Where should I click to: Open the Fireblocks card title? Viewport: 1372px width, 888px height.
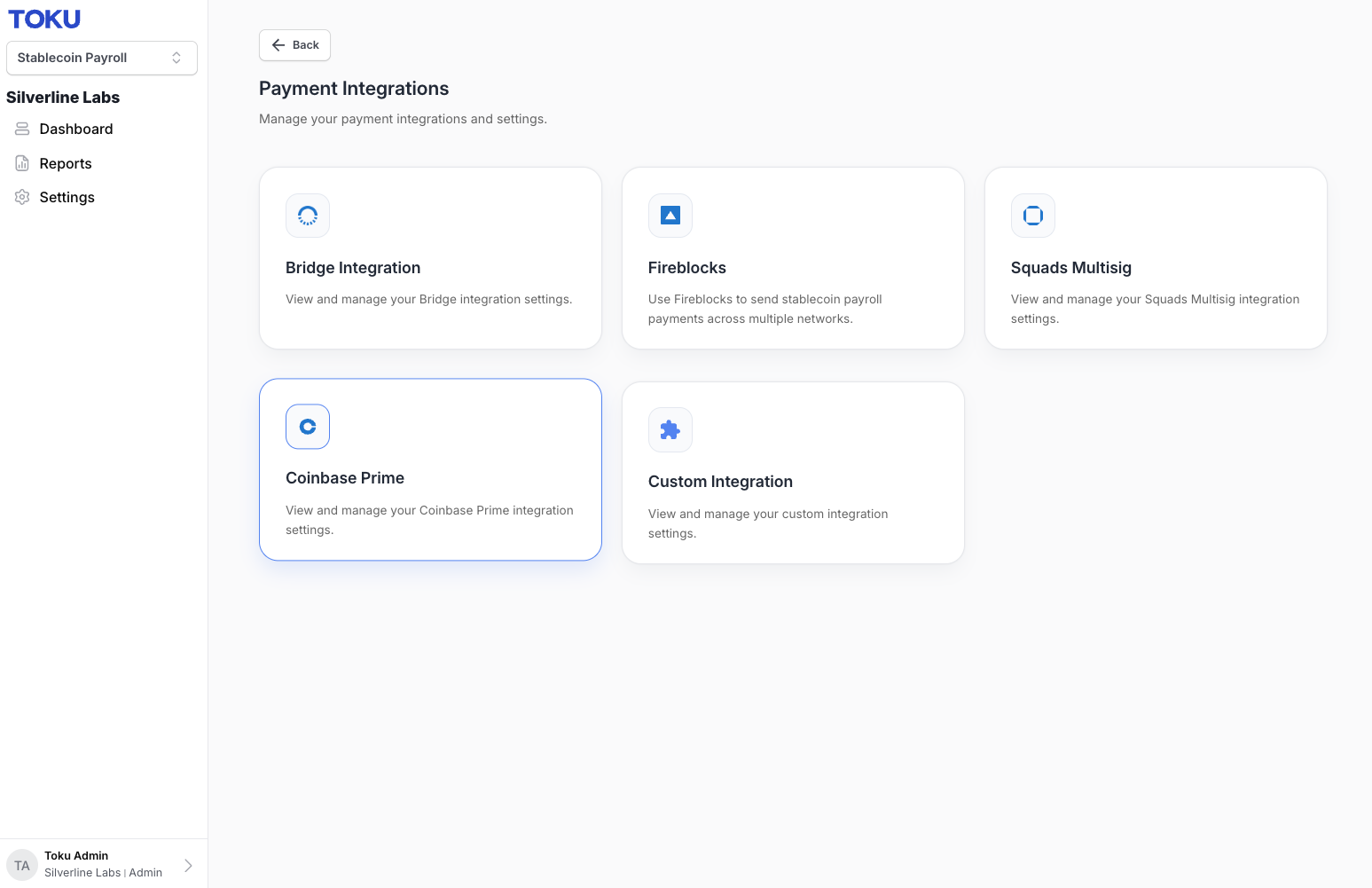[x=687, y=268]
